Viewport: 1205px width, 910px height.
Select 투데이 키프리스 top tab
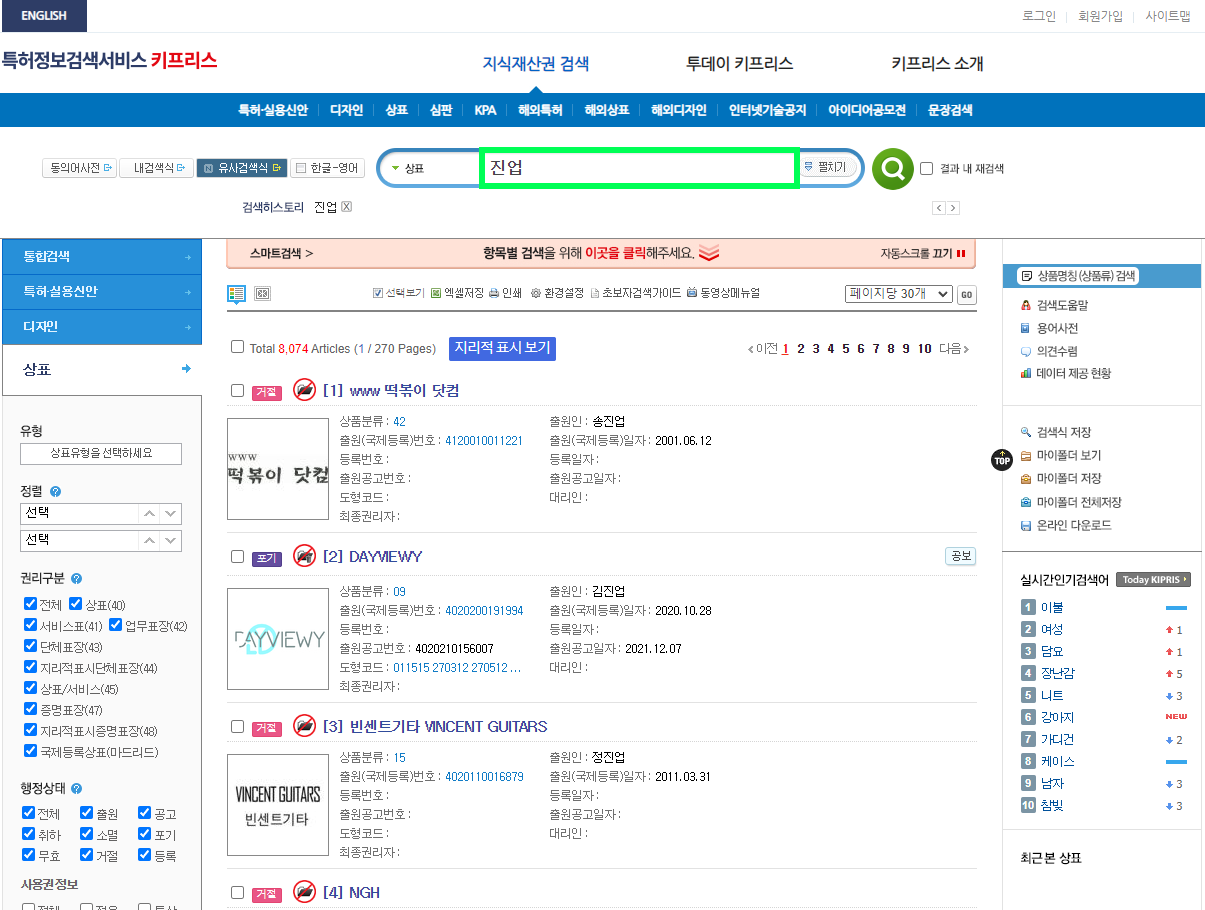[x=739, y=63]
